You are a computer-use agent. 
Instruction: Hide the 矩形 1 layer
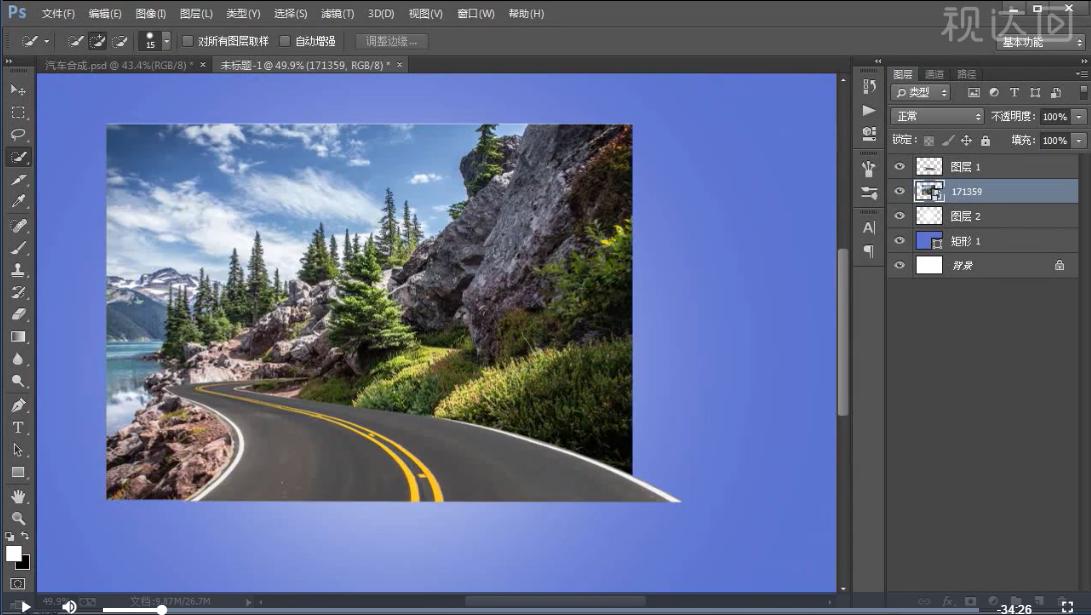click(899, 241)
